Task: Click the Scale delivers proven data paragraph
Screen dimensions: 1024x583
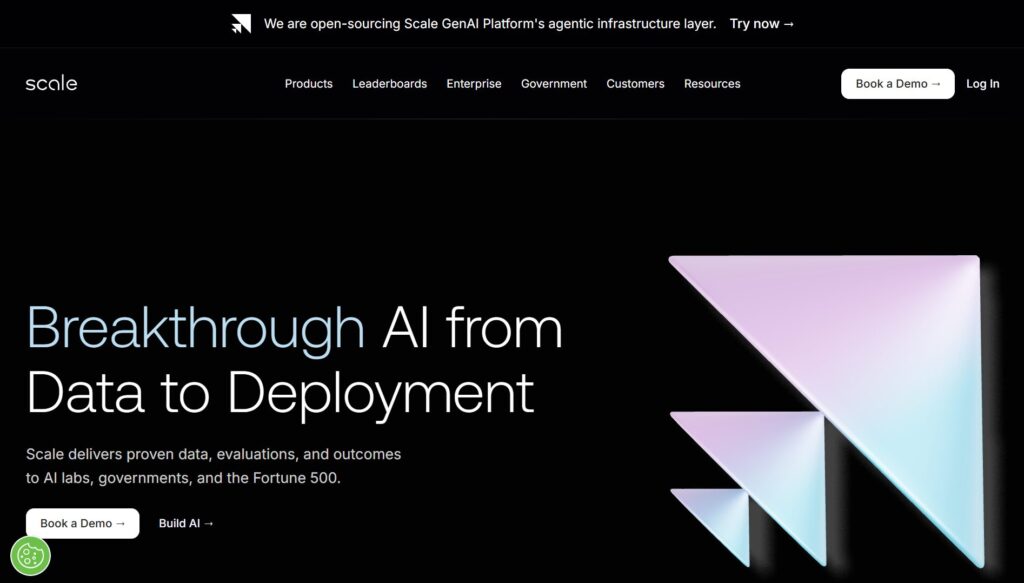Action: click(x=213, y=466)
